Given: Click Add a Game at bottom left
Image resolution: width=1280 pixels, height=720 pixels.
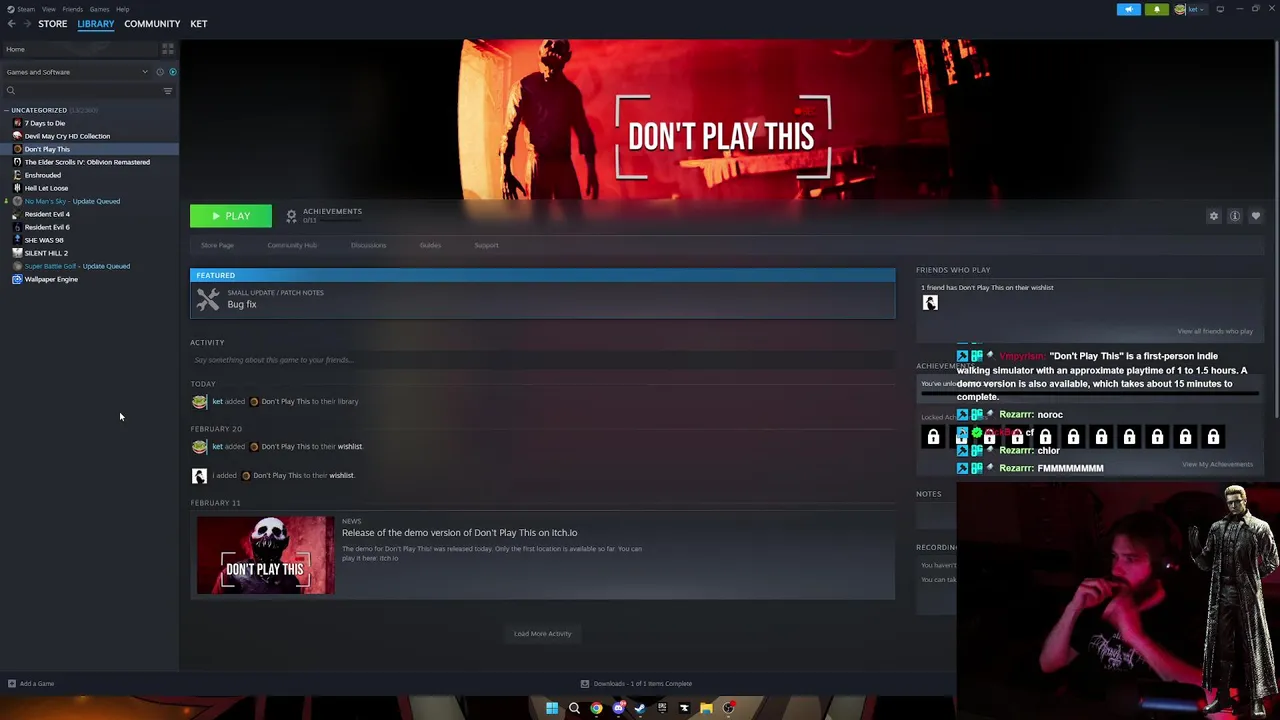Looking at the screenshot, I should pyautogui.click(x=31, y=684).
